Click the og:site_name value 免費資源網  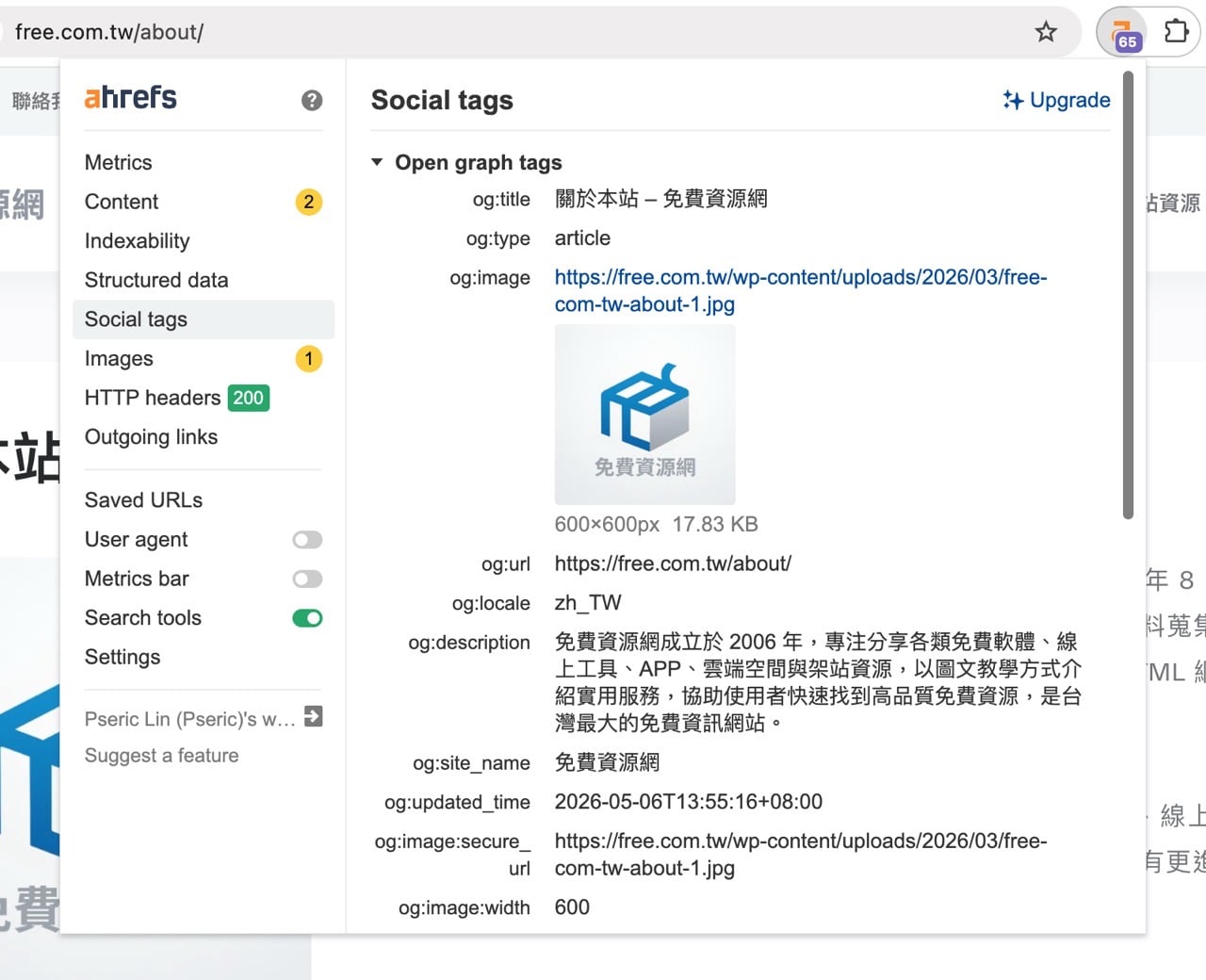[x=607, y=762]
